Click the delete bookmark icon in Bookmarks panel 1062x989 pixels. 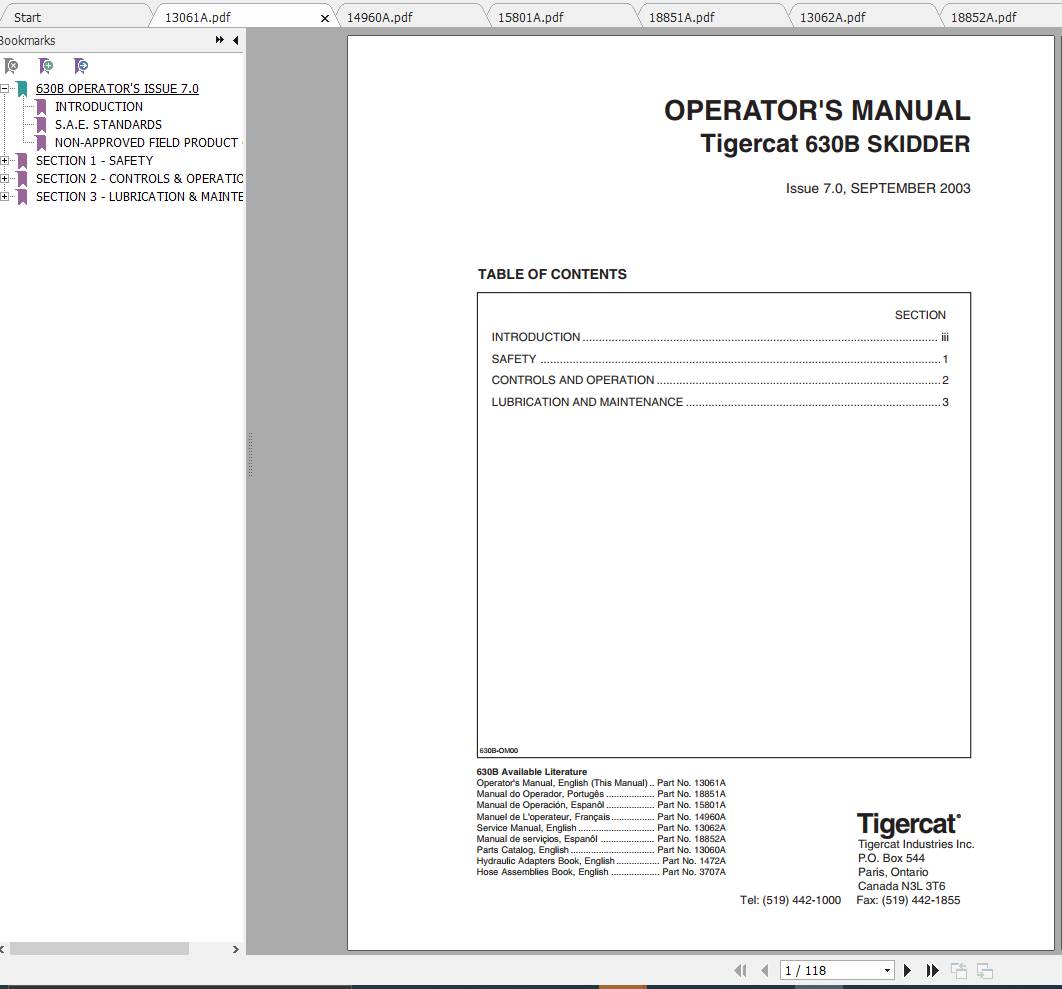pyautogui.click(x=11, y=65)
